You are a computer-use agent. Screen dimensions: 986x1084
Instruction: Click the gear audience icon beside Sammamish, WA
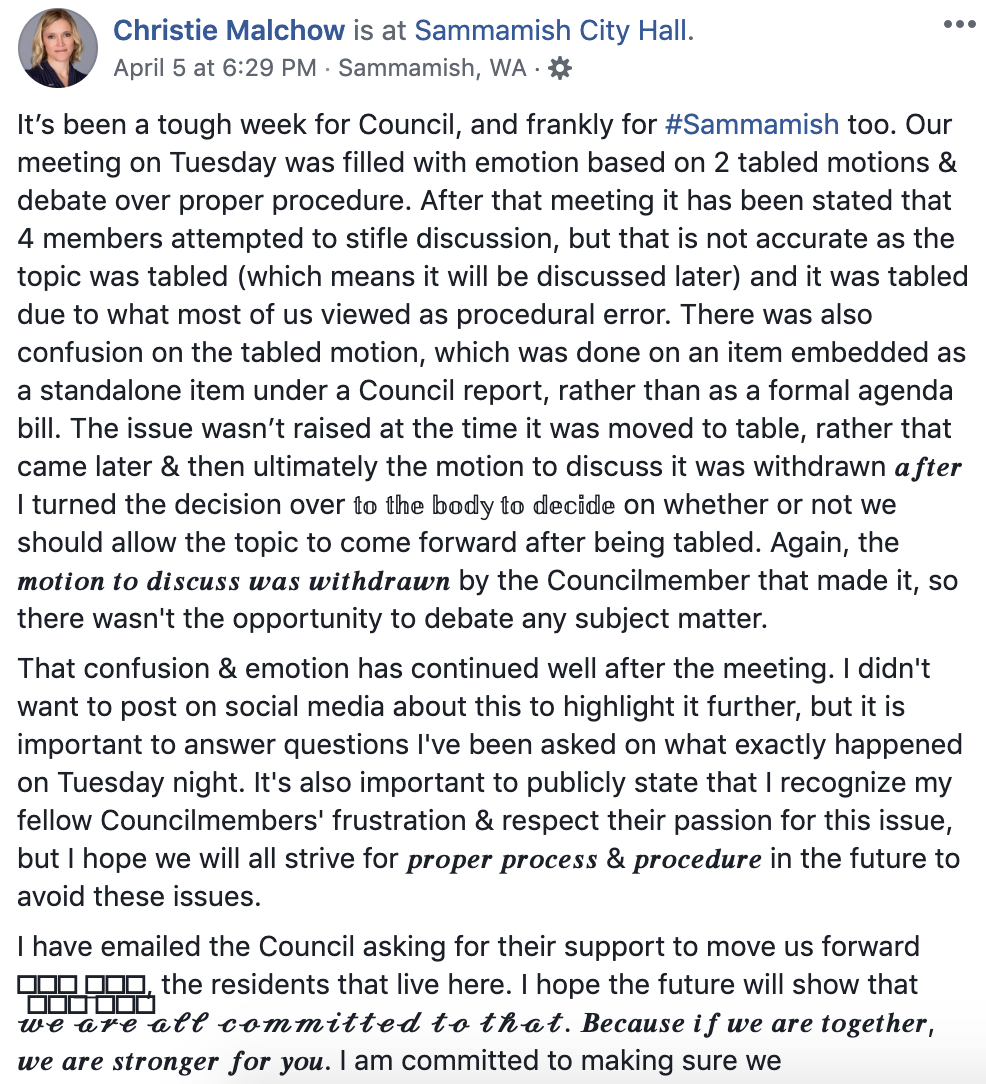coord(561,68)
